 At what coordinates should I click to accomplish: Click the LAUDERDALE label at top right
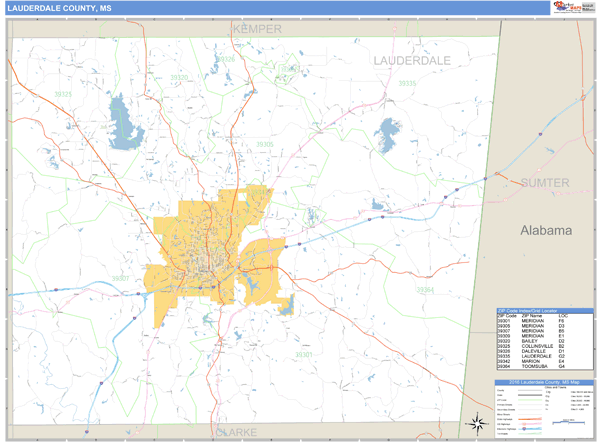coord(412,60)
